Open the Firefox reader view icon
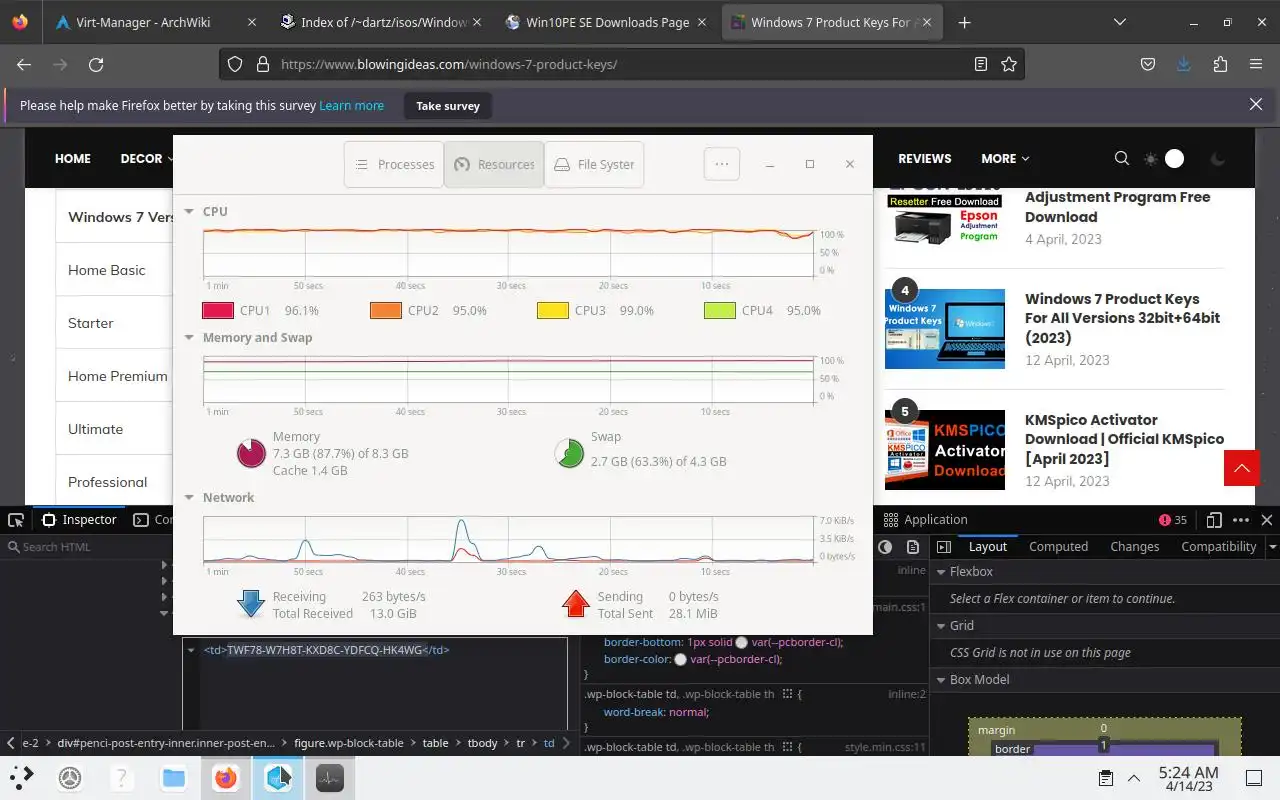1280x800 pixels. click(x=981, y=64)
